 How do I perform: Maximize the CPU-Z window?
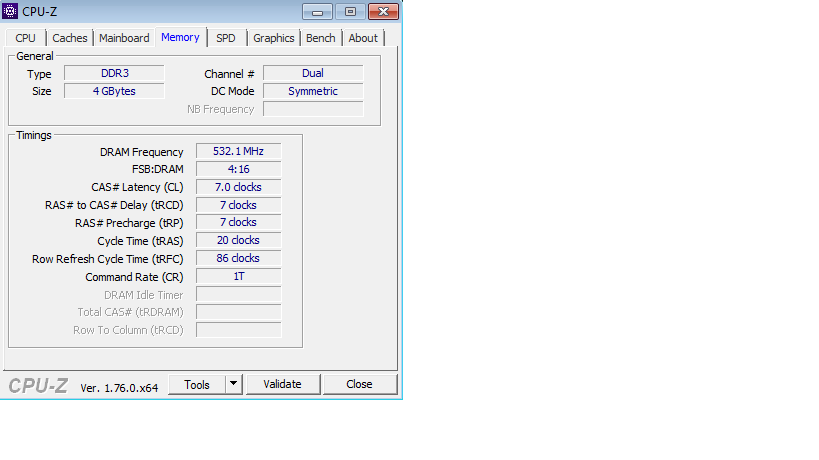coord(350,11)
